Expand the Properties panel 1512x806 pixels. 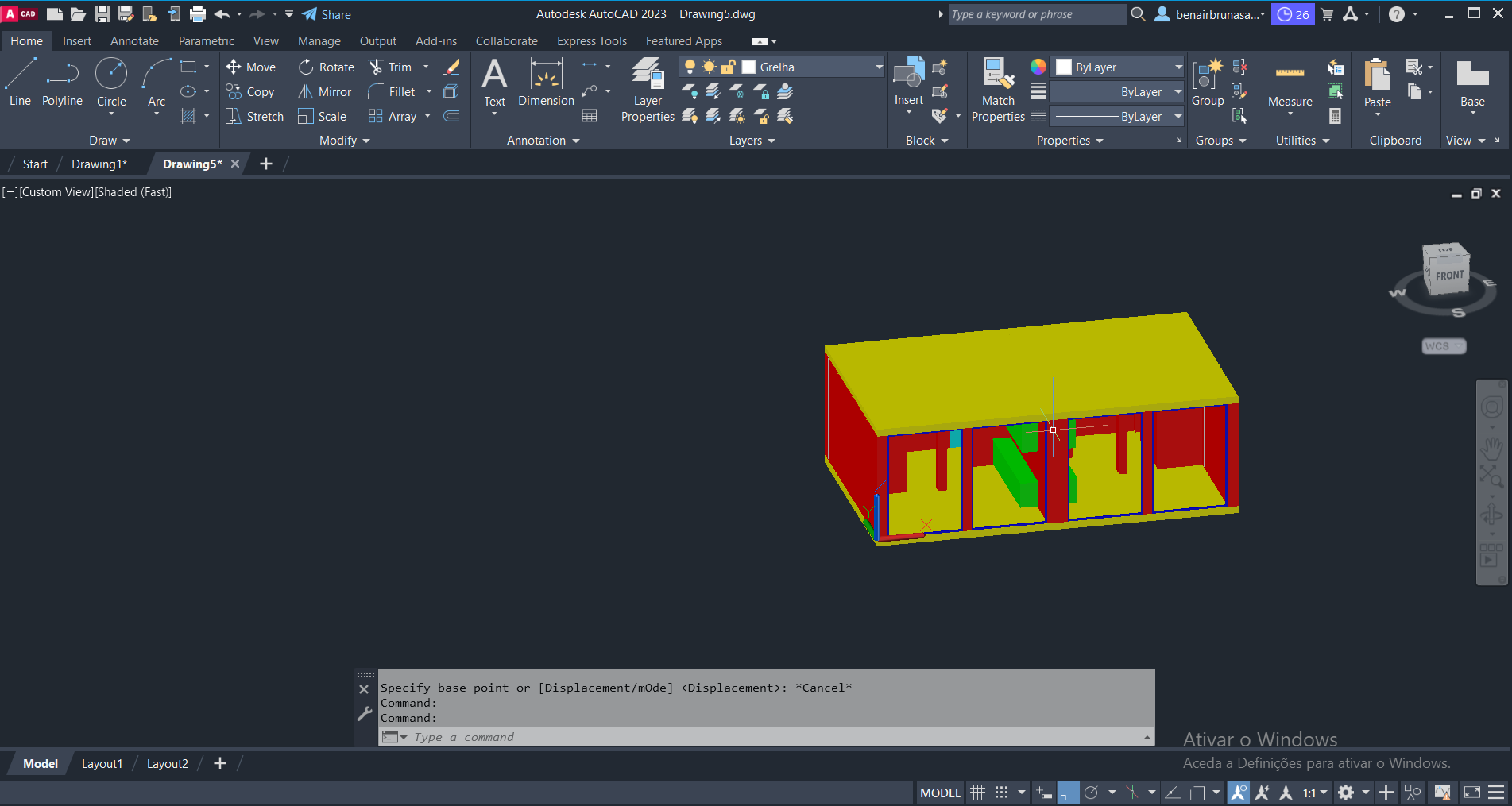[x=1070, y=141]
